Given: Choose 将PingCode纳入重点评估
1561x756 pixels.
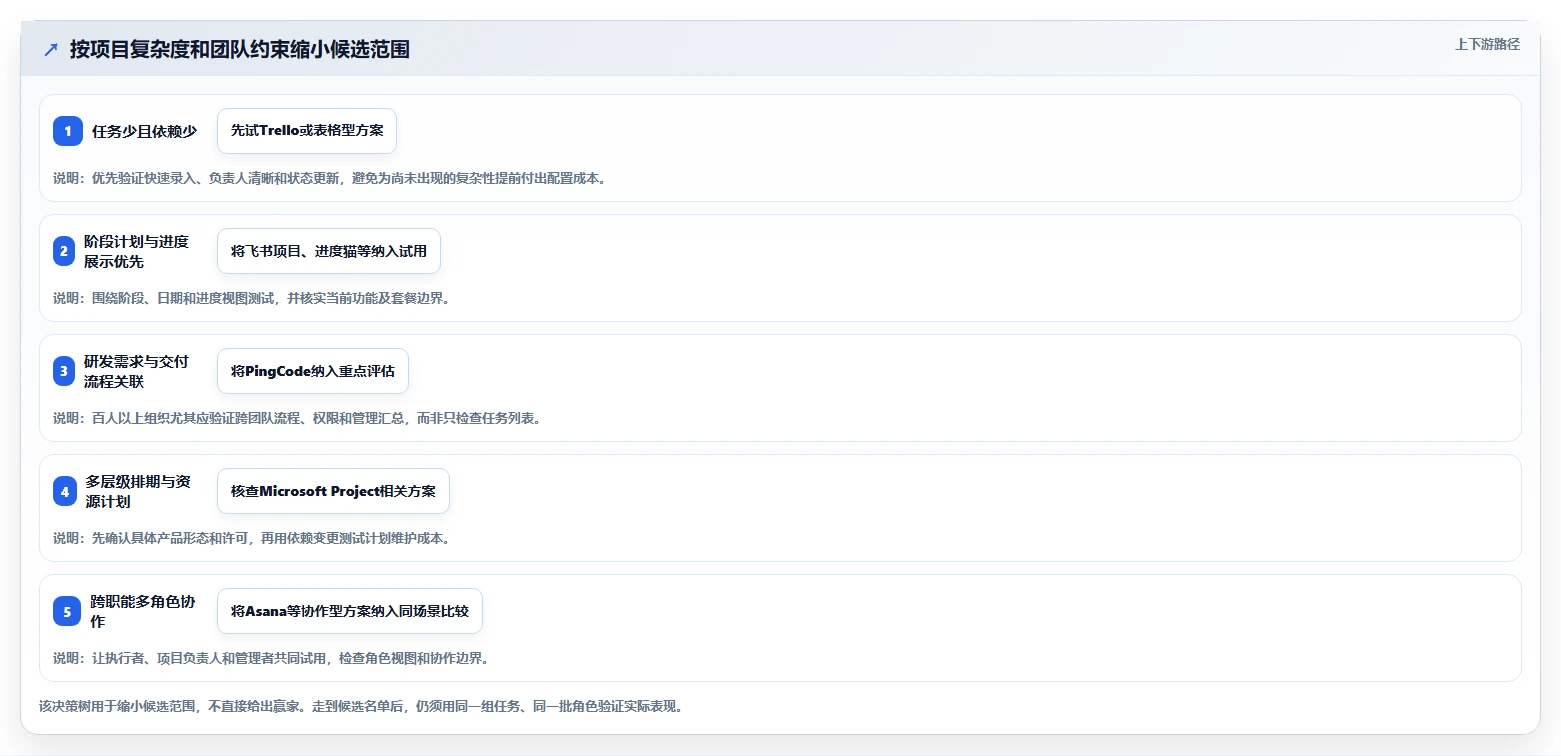Looking at the screenshot, I should pyautogui.click(x=313, y=371).
